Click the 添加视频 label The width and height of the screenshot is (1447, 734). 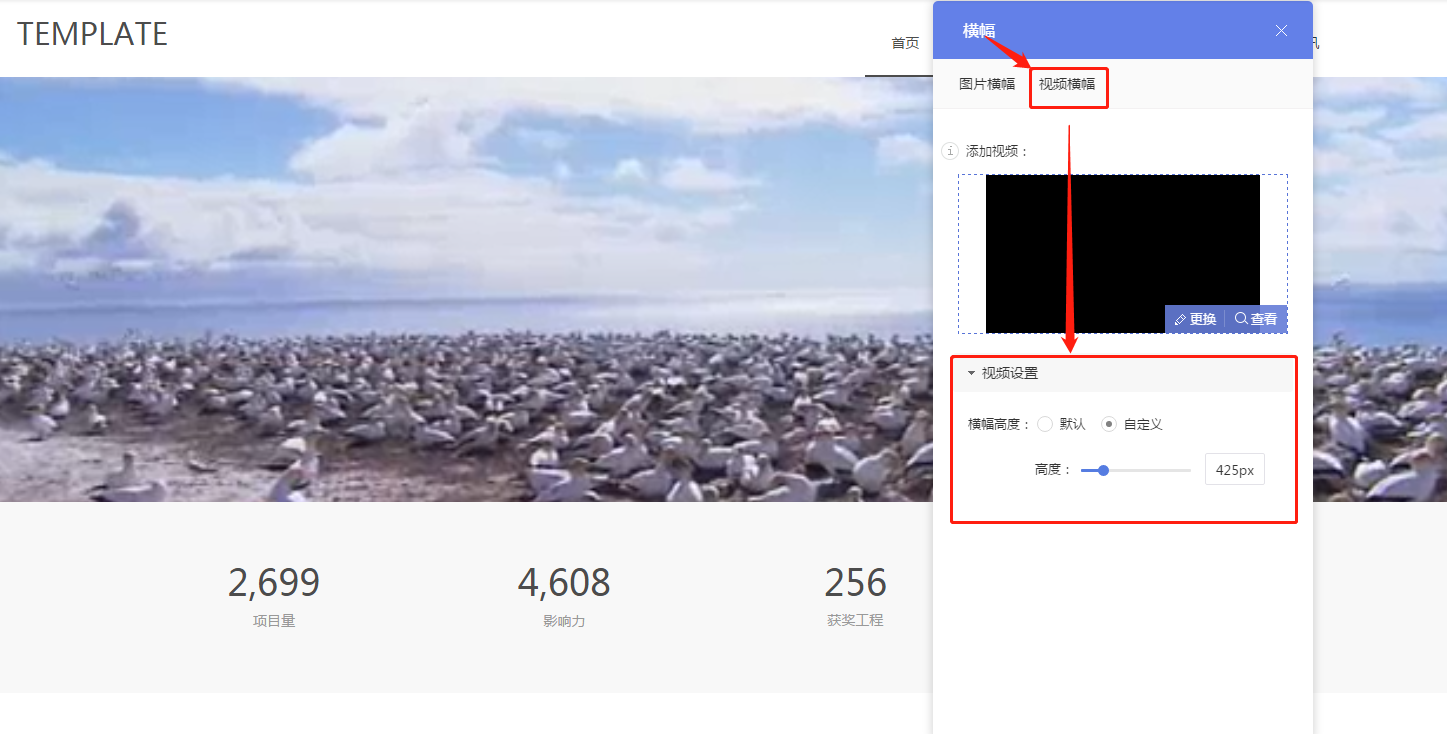pyautogui.click(x=997, y=151)
